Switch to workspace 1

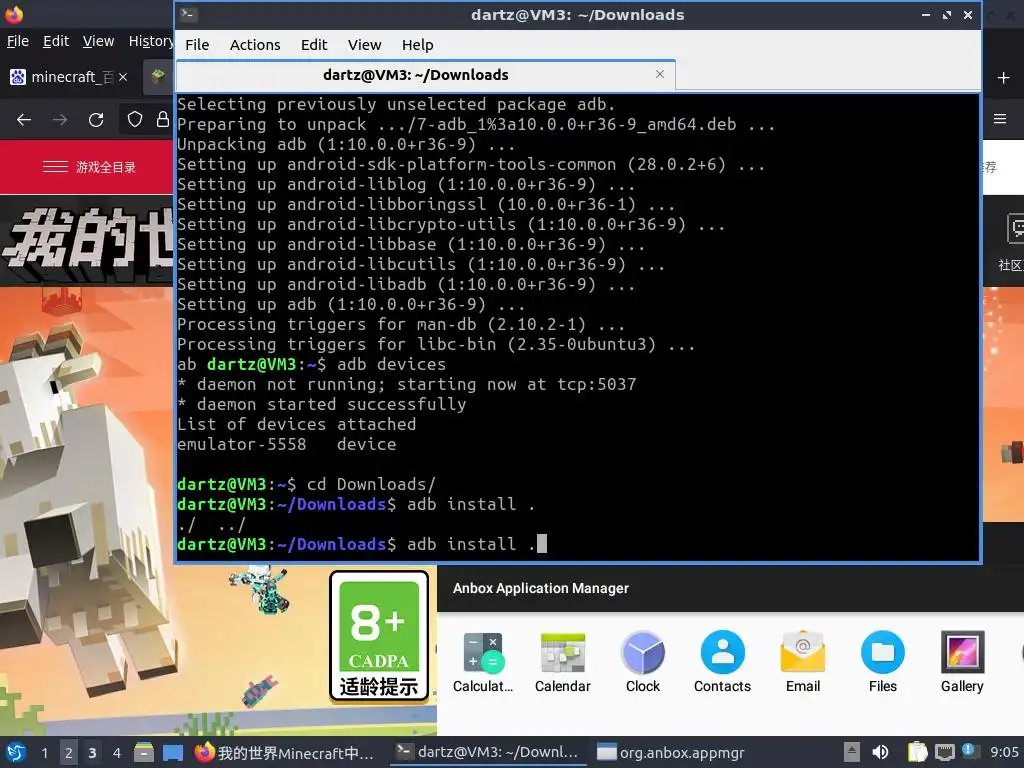[x=44, y=752]
